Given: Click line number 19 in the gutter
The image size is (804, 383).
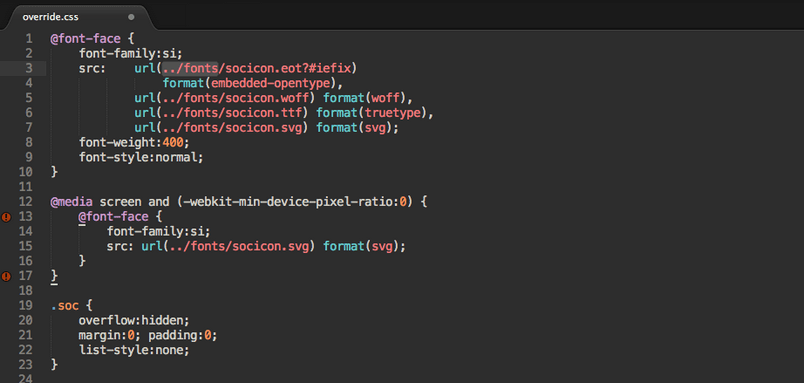Looking at the screenshot, I should click(x=26, y=306).
